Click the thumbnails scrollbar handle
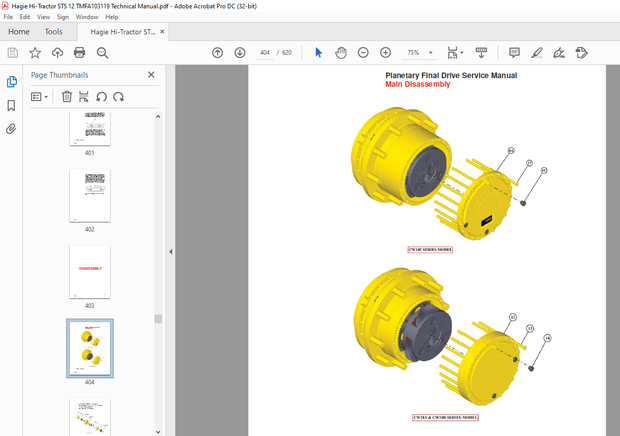This screenshot has height=436, width=620. (x=158, y=319)
